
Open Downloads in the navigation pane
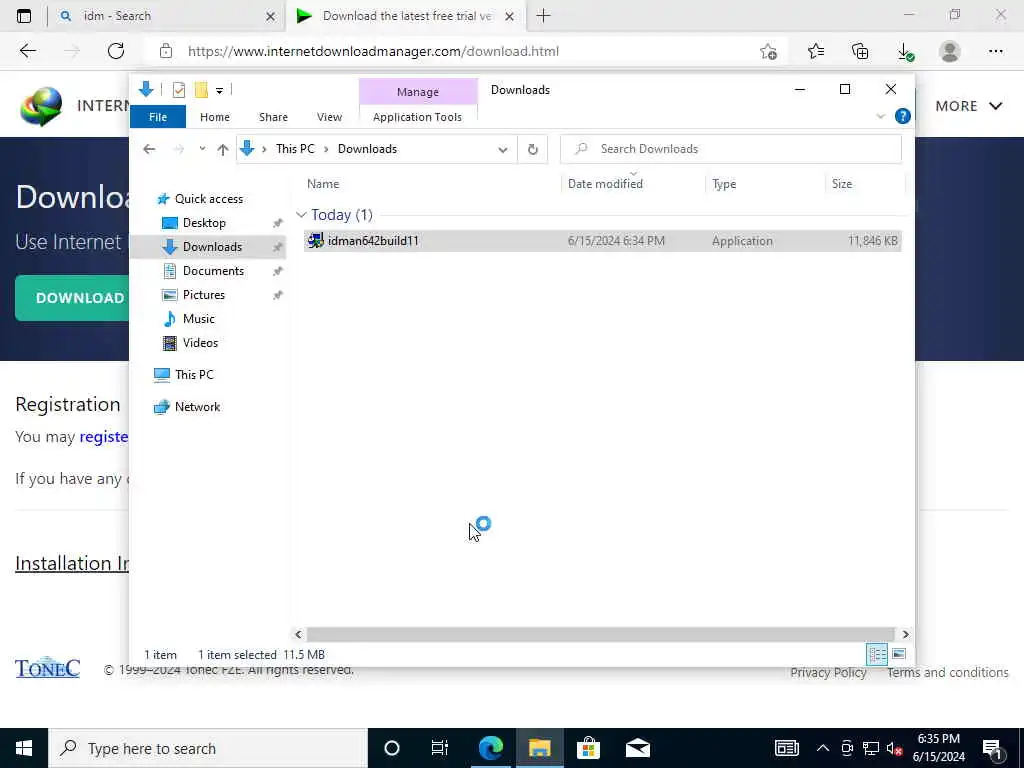point(212,247)
